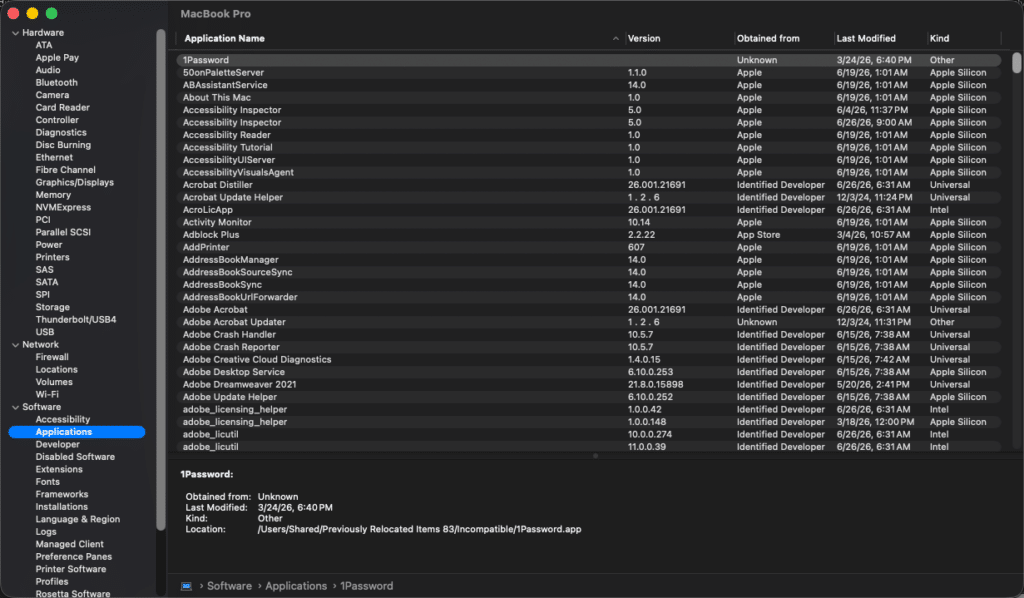The image size is (1024, 598).
Task: Click 1Password in the path bar
Action: point(366,586)
